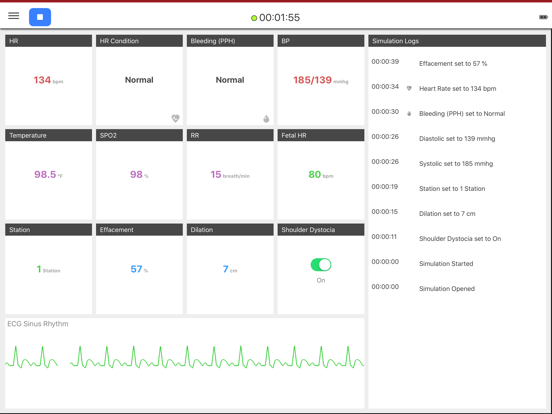Select the Station value 1

pyautogui.click(x=48, y=269)
